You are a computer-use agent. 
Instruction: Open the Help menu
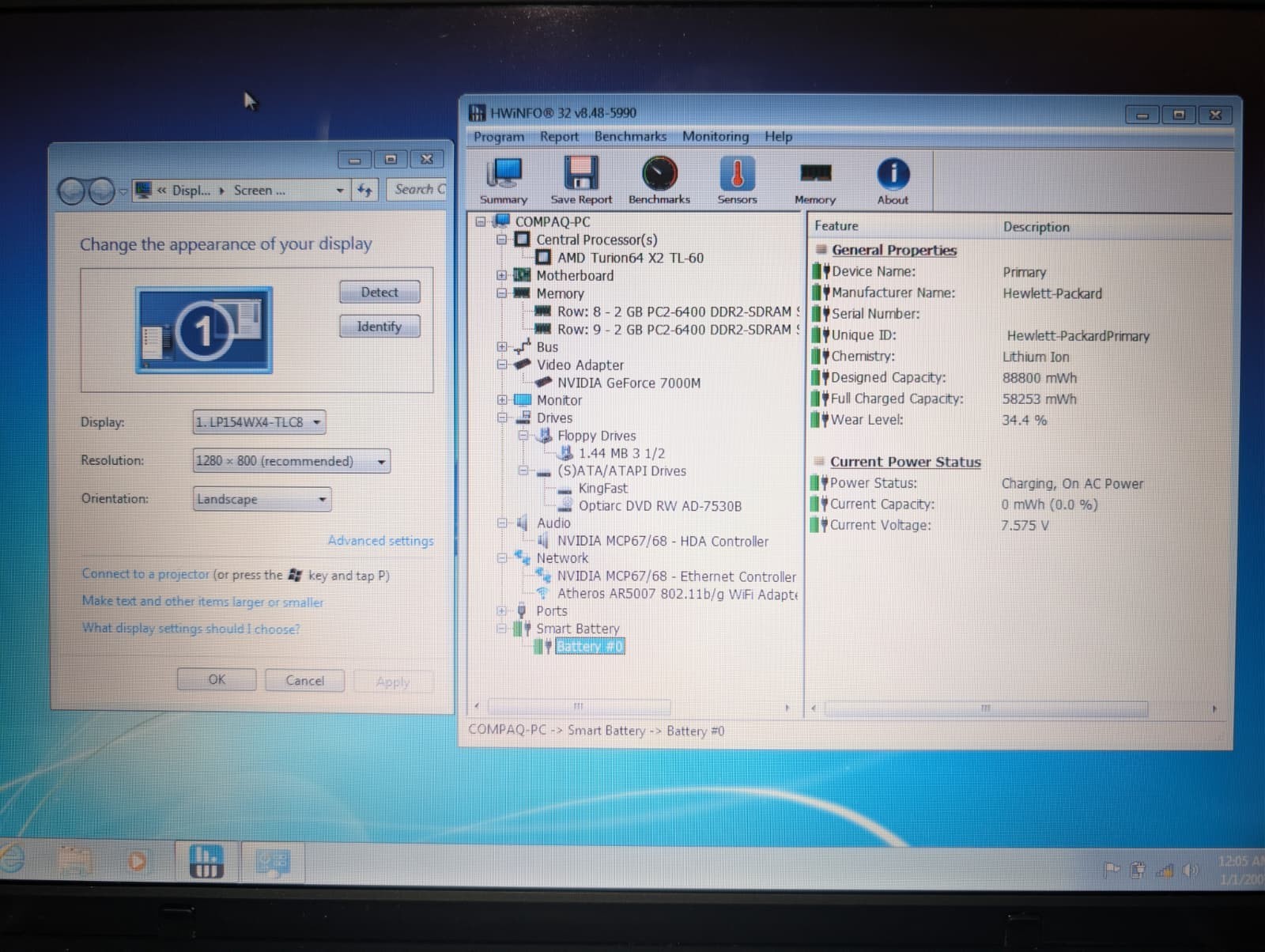pyautogui.click(x=778, y=136)
